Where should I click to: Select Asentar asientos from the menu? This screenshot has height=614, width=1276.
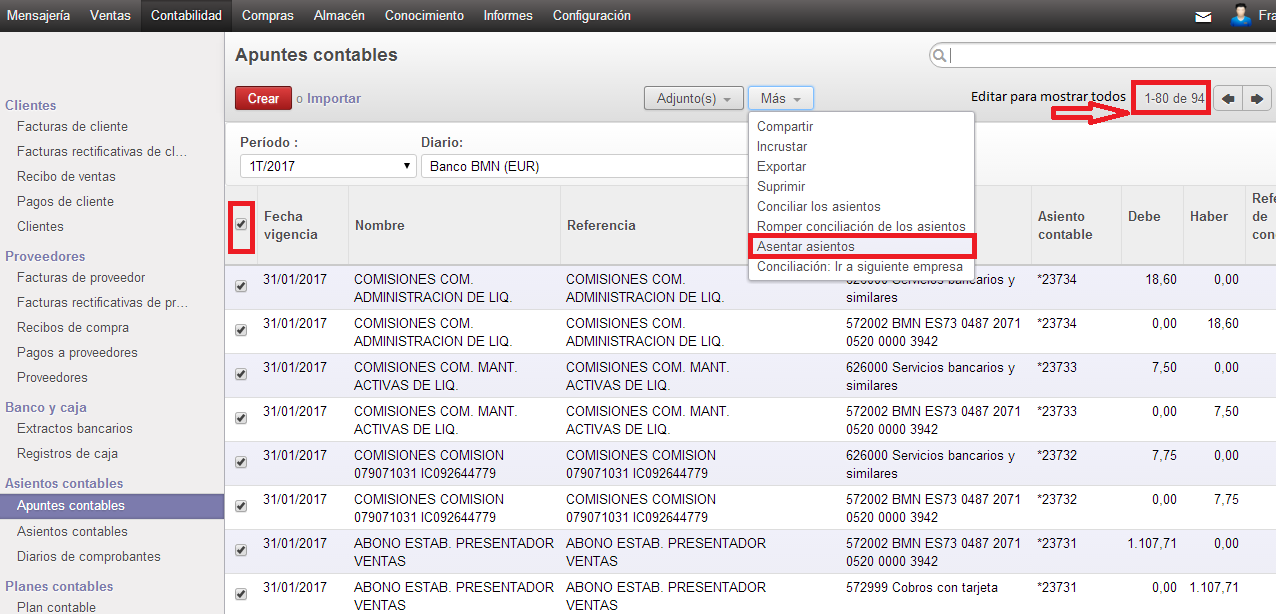pyautogui.click(x=806, y=246)
